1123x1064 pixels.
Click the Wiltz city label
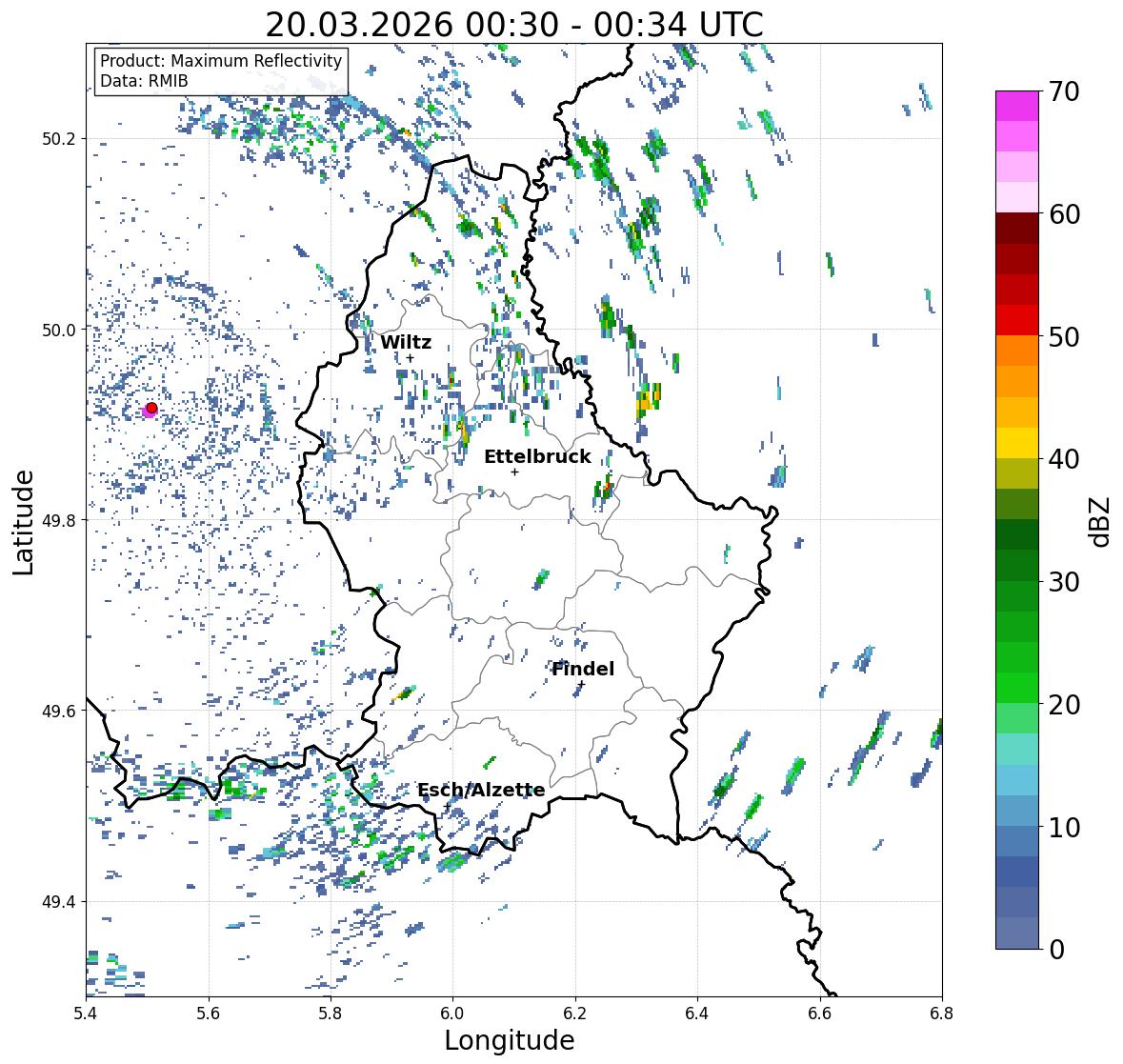(406, 342)
